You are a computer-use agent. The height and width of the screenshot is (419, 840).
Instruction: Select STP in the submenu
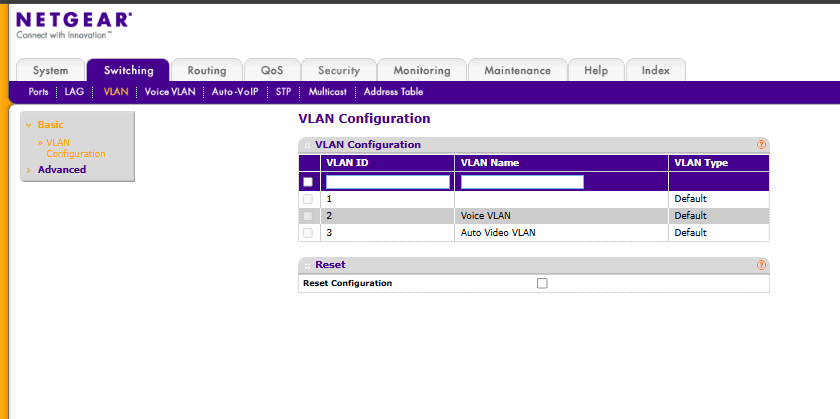click(283, 92)
